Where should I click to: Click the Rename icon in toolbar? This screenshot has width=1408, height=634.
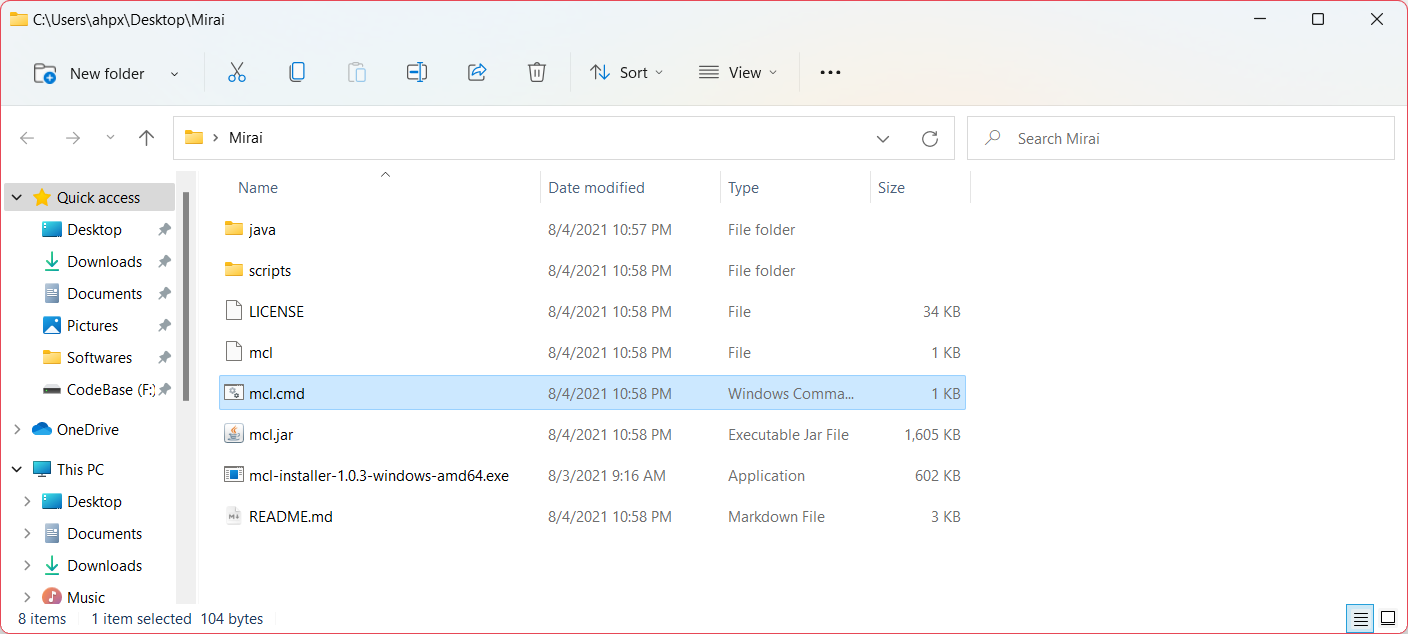click(x=417, y=72)
